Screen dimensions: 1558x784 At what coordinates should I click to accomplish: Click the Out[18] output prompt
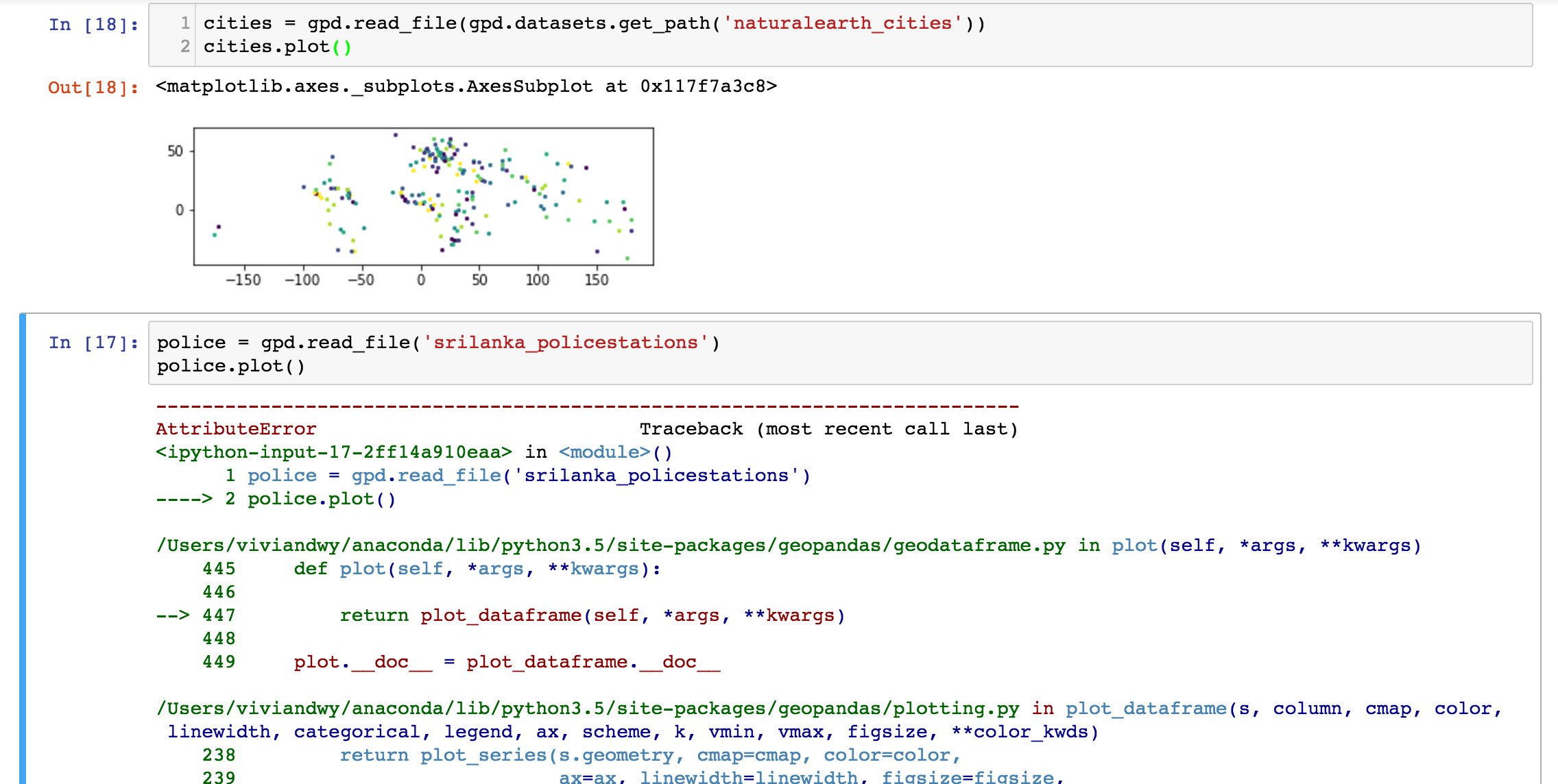coord(93,87)
